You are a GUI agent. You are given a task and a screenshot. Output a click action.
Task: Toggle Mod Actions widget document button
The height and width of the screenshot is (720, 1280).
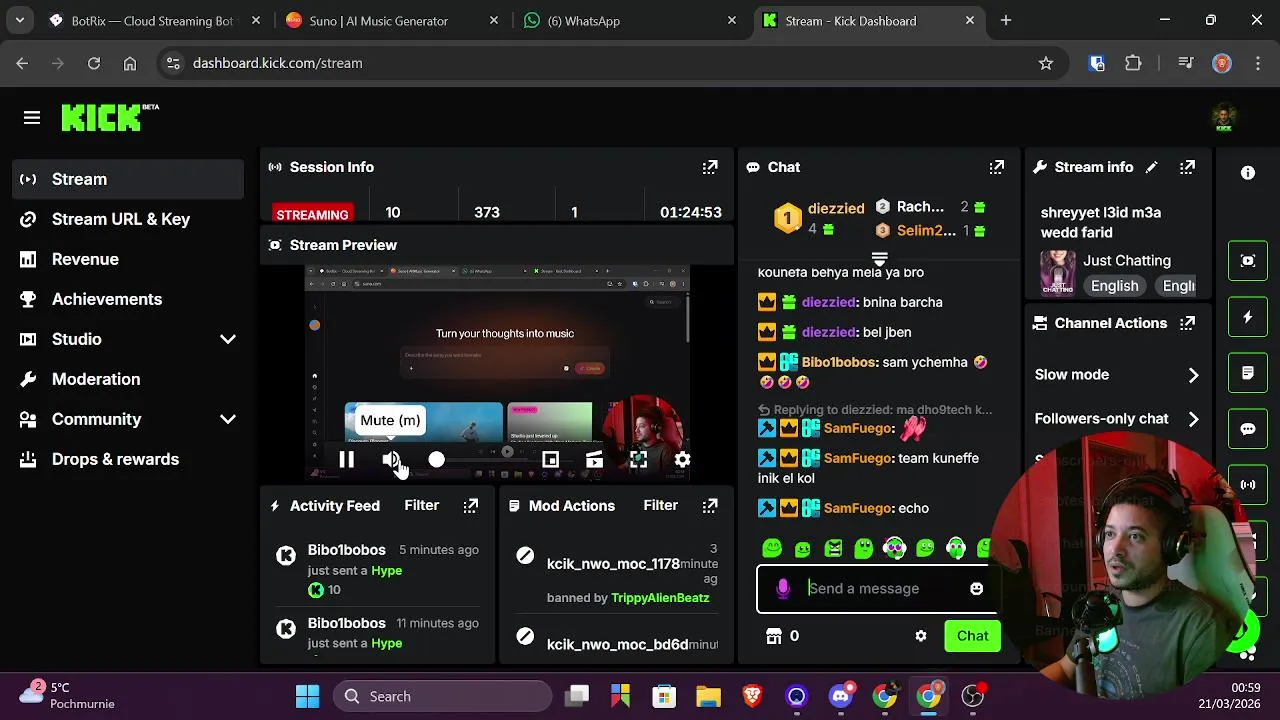pos(1248,373)
